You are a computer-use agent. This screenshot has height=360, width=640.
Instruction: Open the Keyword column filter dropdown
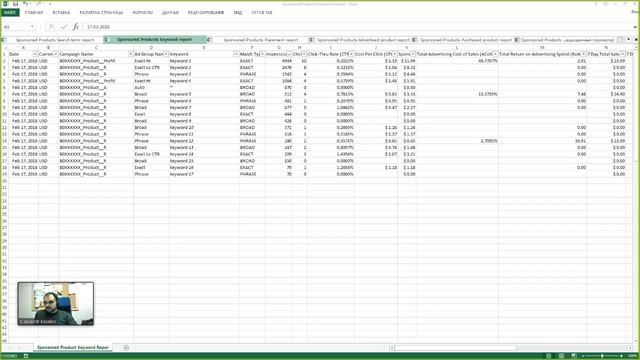[x=236, y=54]
